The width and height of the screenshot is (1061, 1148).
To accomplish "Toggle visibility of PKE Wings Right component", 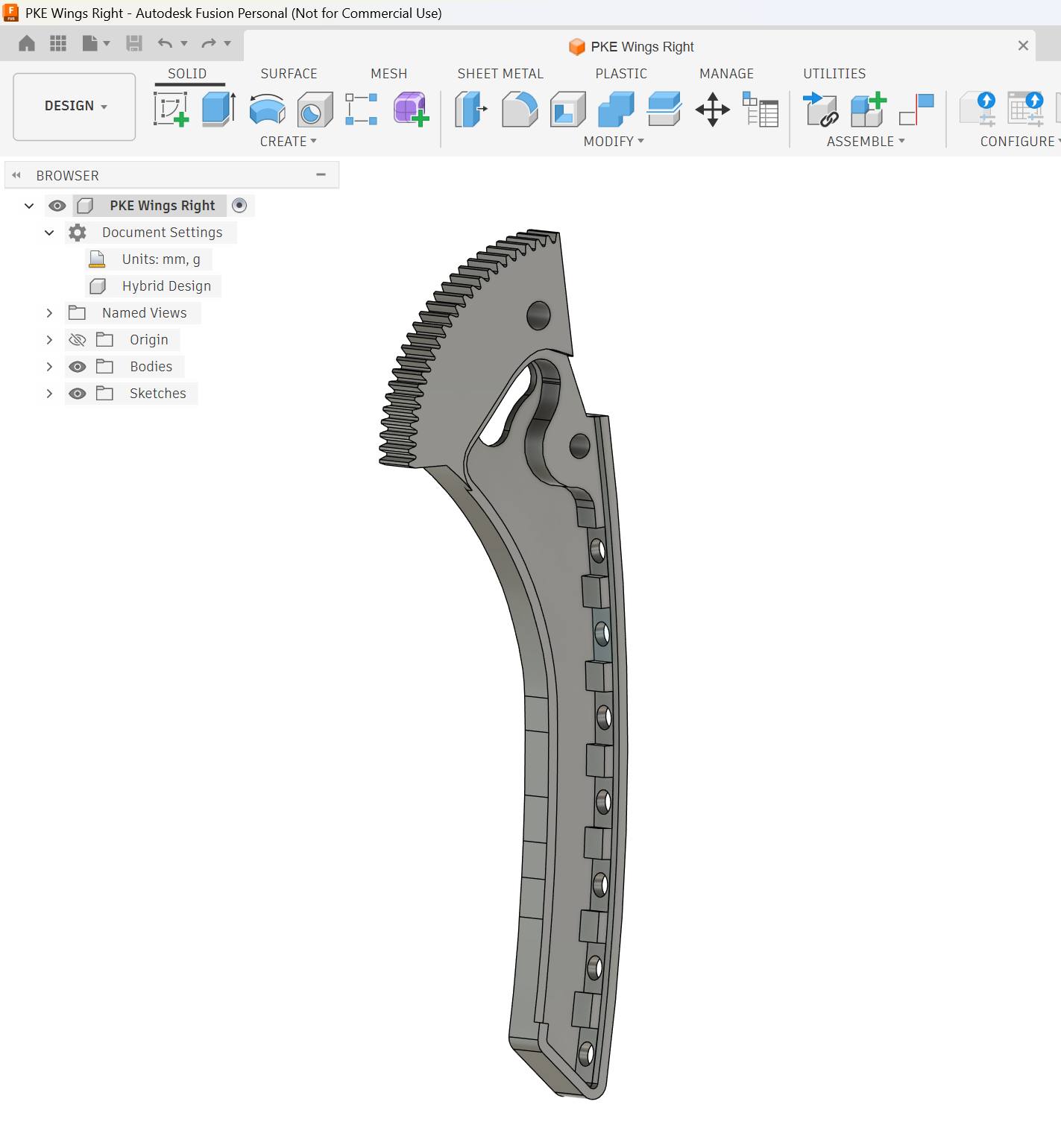I will [57, 206].
